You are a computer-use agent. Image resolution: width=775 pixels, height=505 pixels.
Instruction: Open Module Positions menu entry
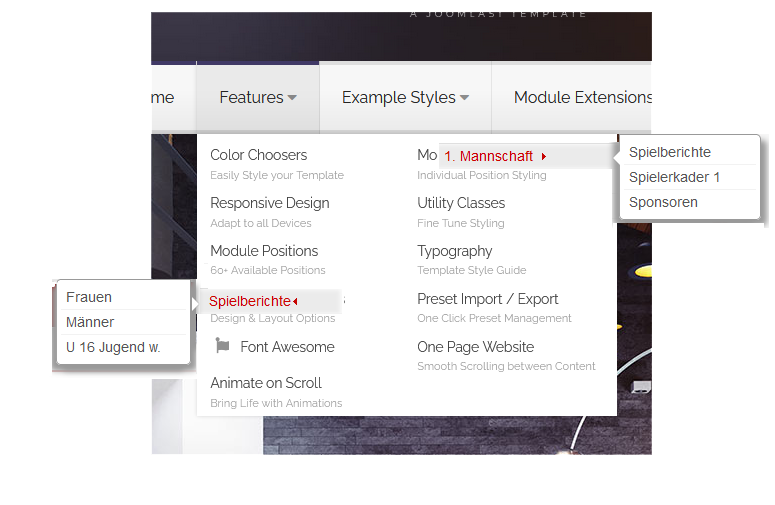[264, 251]
